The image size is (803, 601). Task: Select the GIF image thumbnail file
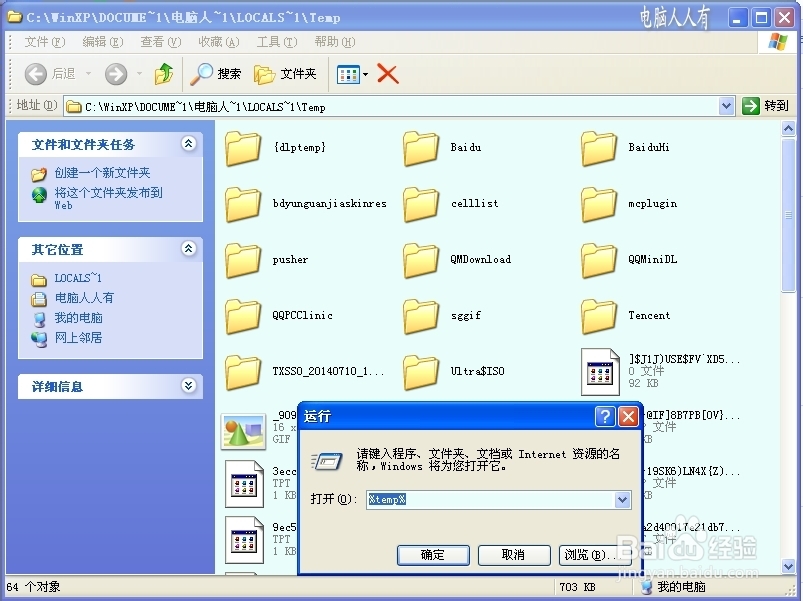243,432
